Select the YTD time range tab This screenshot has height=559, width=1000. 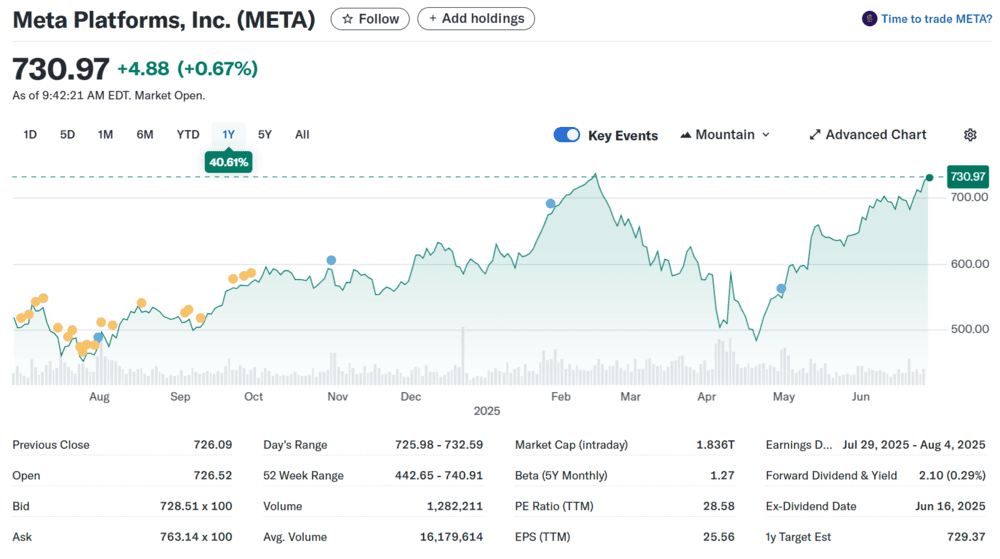click(x=188, y=135)
